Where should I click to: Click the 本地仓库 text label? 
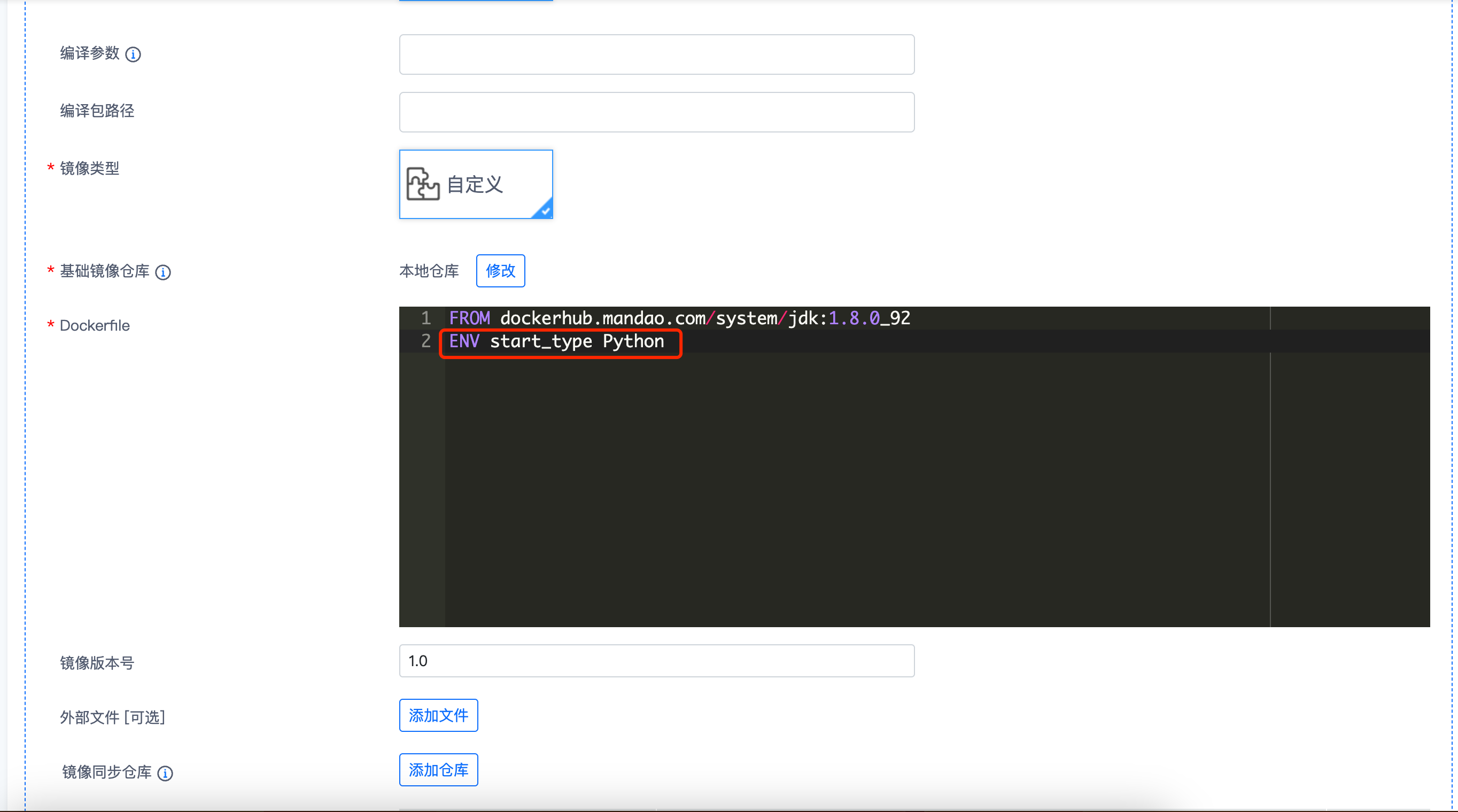(429, 271)
